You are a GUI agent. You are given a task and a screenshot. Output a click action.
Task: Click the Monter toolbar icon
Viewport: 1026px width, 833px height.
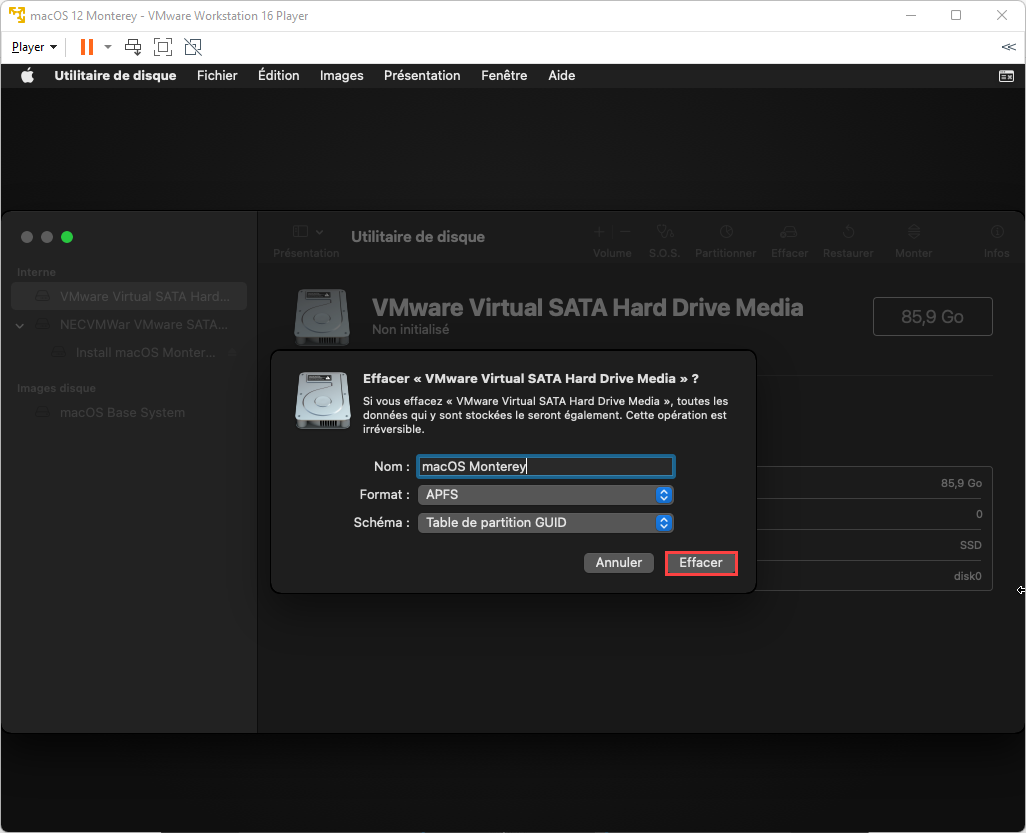click(913, 232)
